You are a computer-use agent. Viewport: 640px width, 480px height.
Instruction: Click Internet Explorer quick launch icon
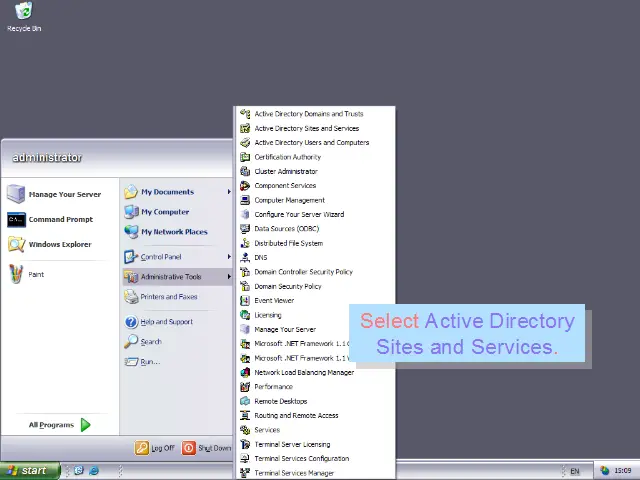click(93, 471)
